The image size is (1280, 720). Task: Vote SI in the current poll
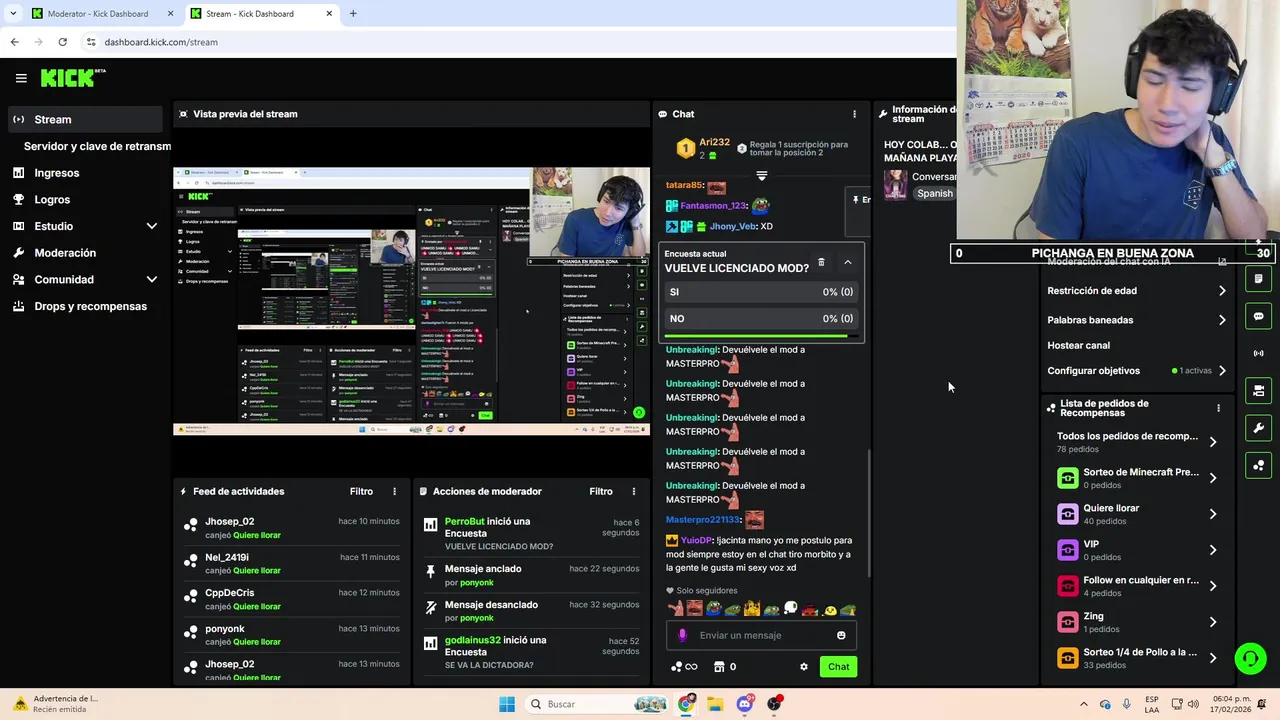(761, 292)
